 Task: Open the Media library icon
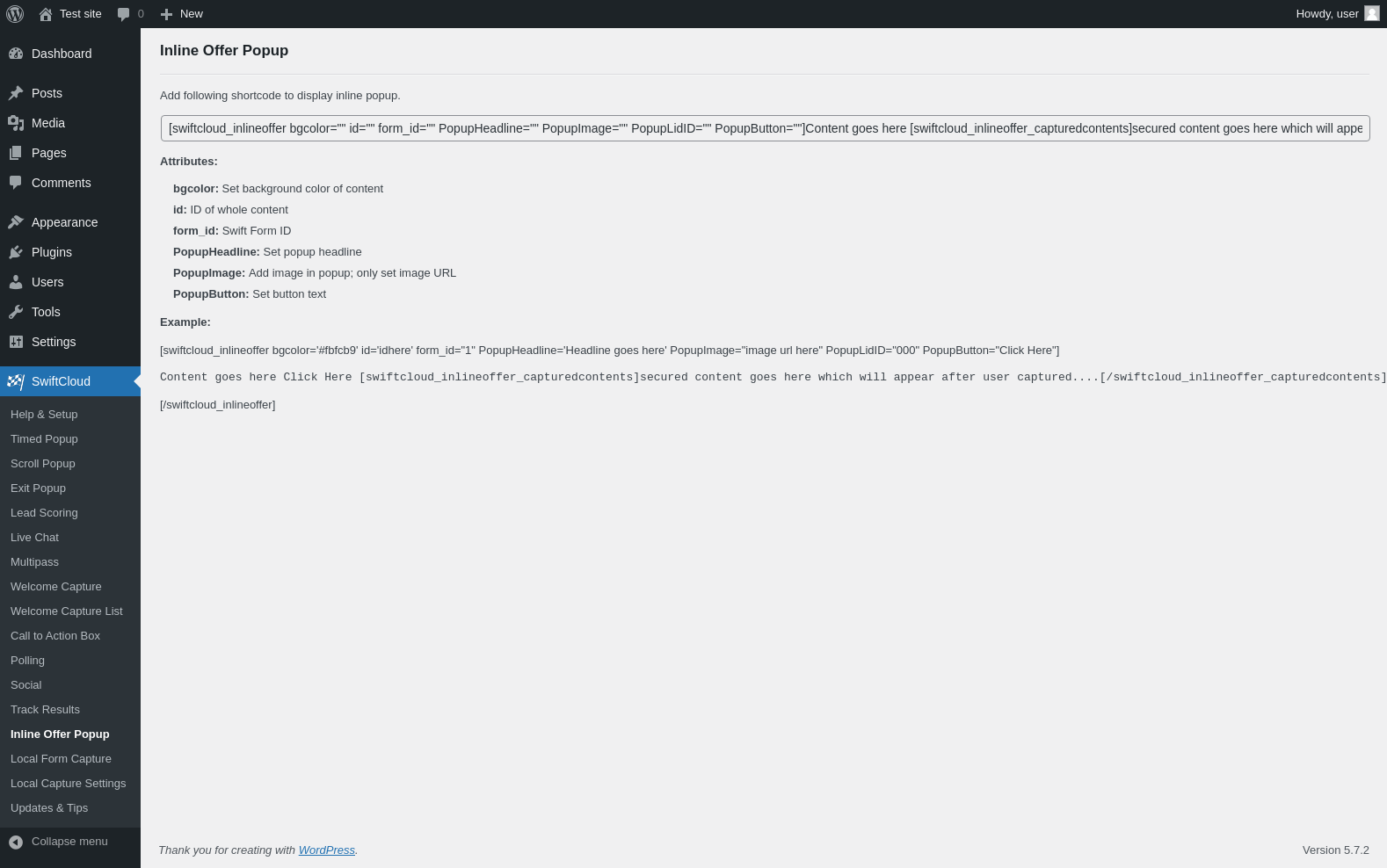click(16, 123)
